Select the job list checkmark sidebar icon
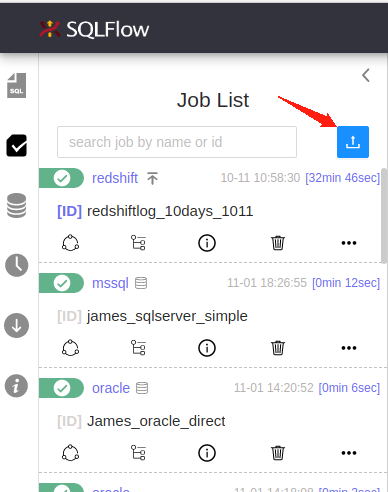The image size is (388, 492). [17, 145]
